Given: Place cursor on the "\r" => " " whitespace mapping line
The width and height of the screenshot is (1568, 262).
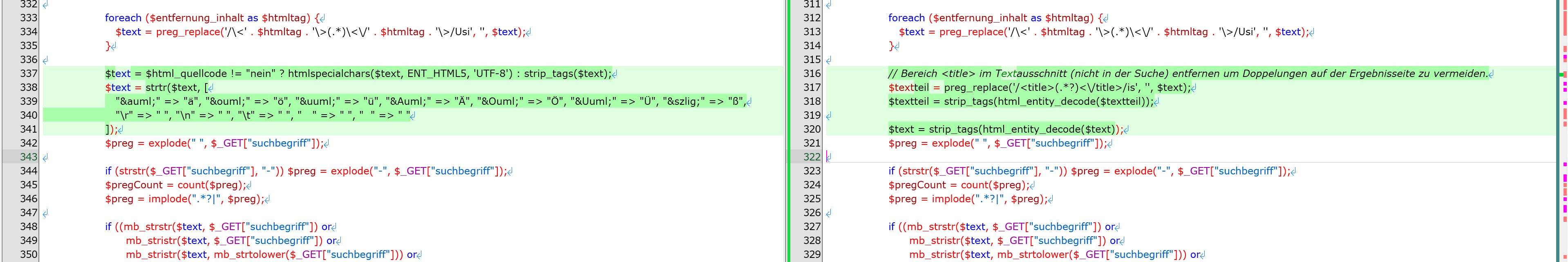Looking at the screenshot, I should pos(262,116).
